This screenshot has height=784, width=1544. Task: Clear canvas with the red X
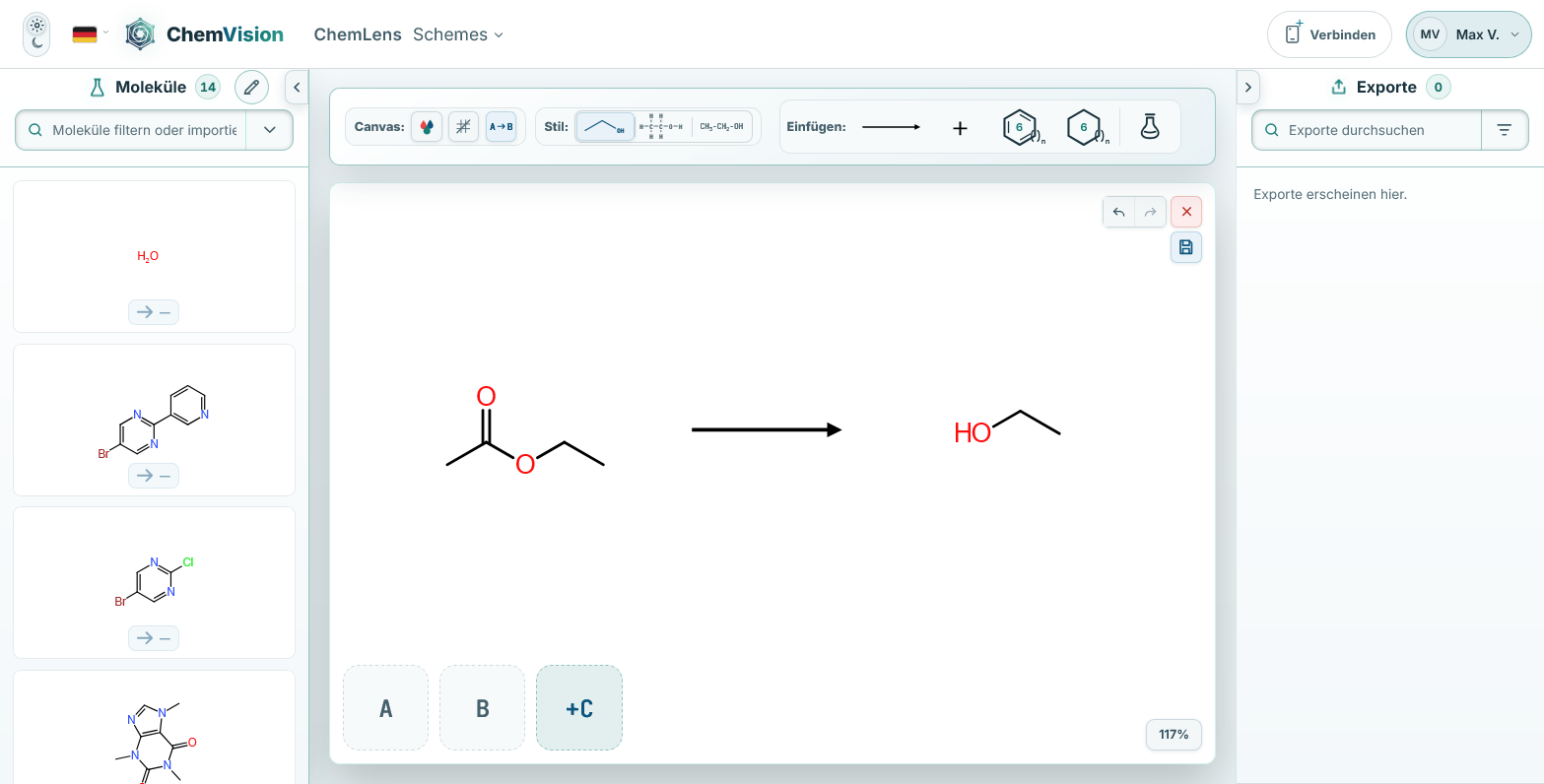point(1186,212)
